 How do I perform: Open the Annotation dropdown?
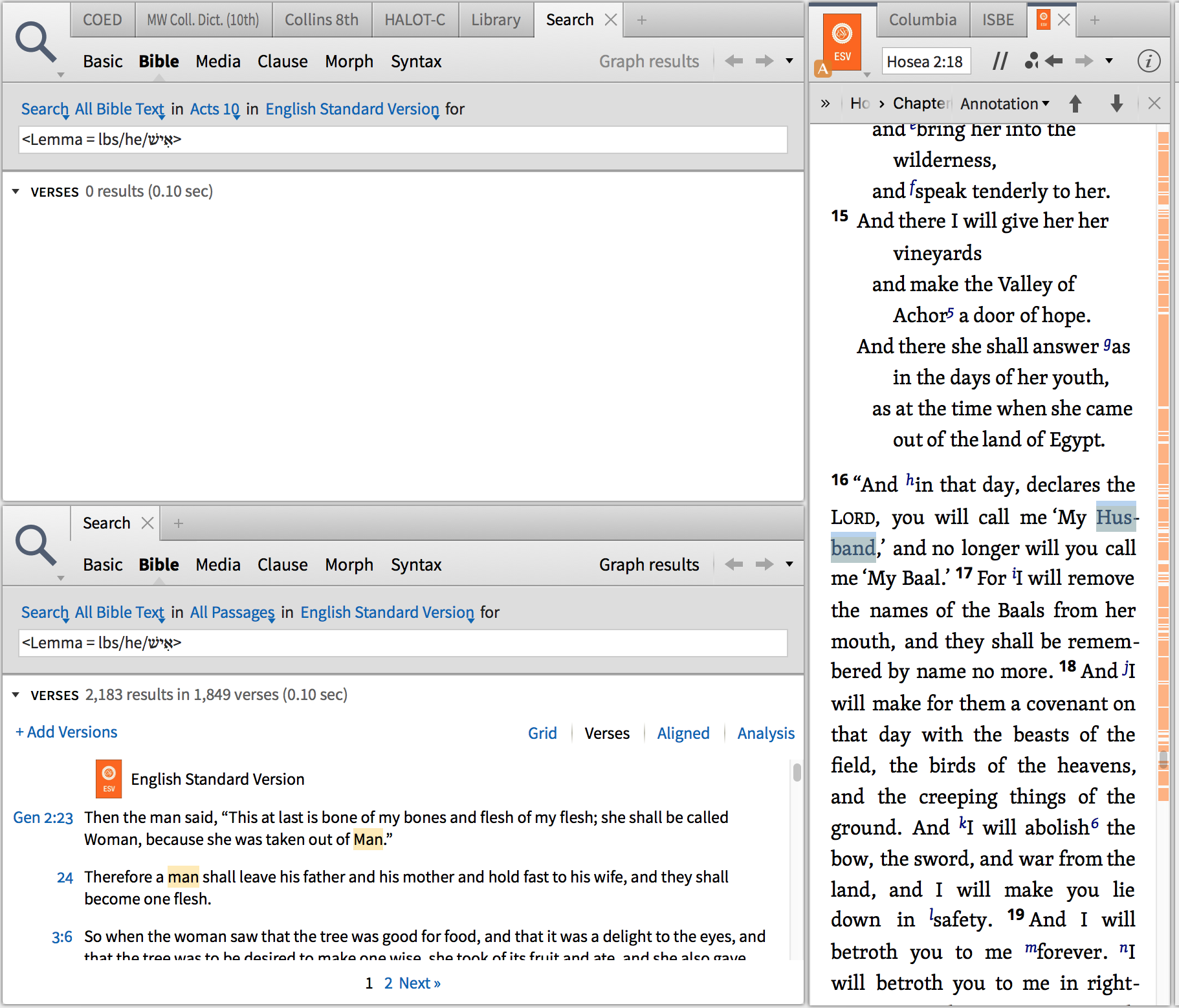click(1005, 104)
